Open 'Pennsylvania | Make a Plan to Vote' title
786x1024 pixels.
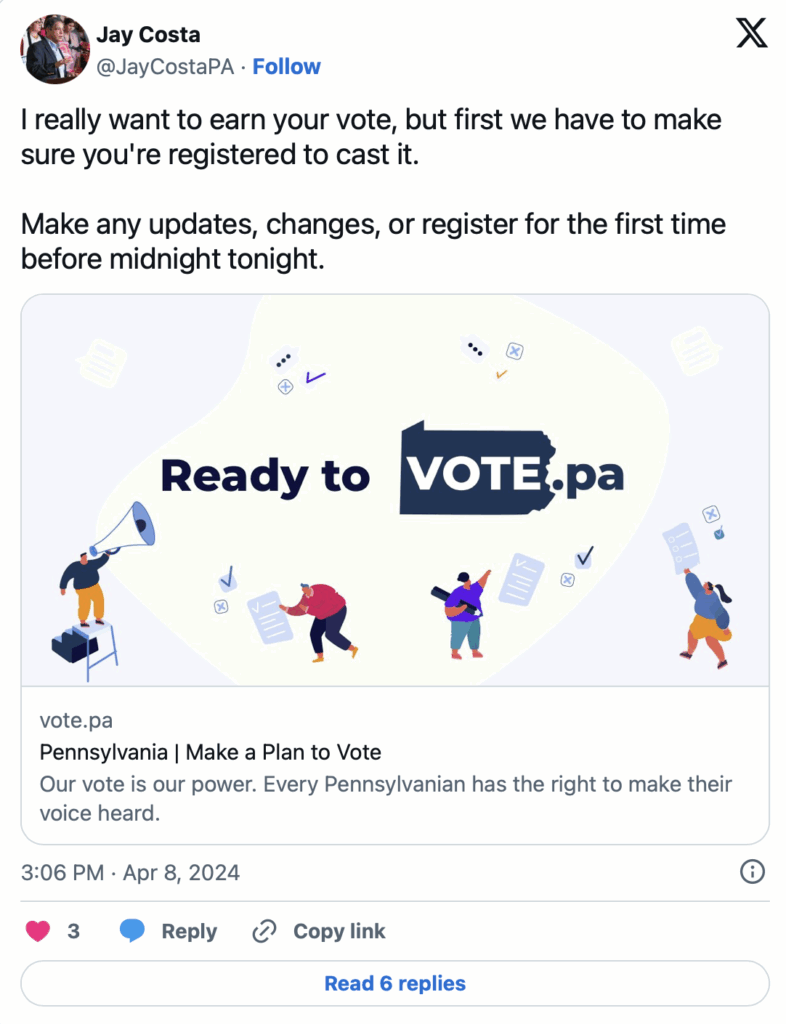[210, 752]
